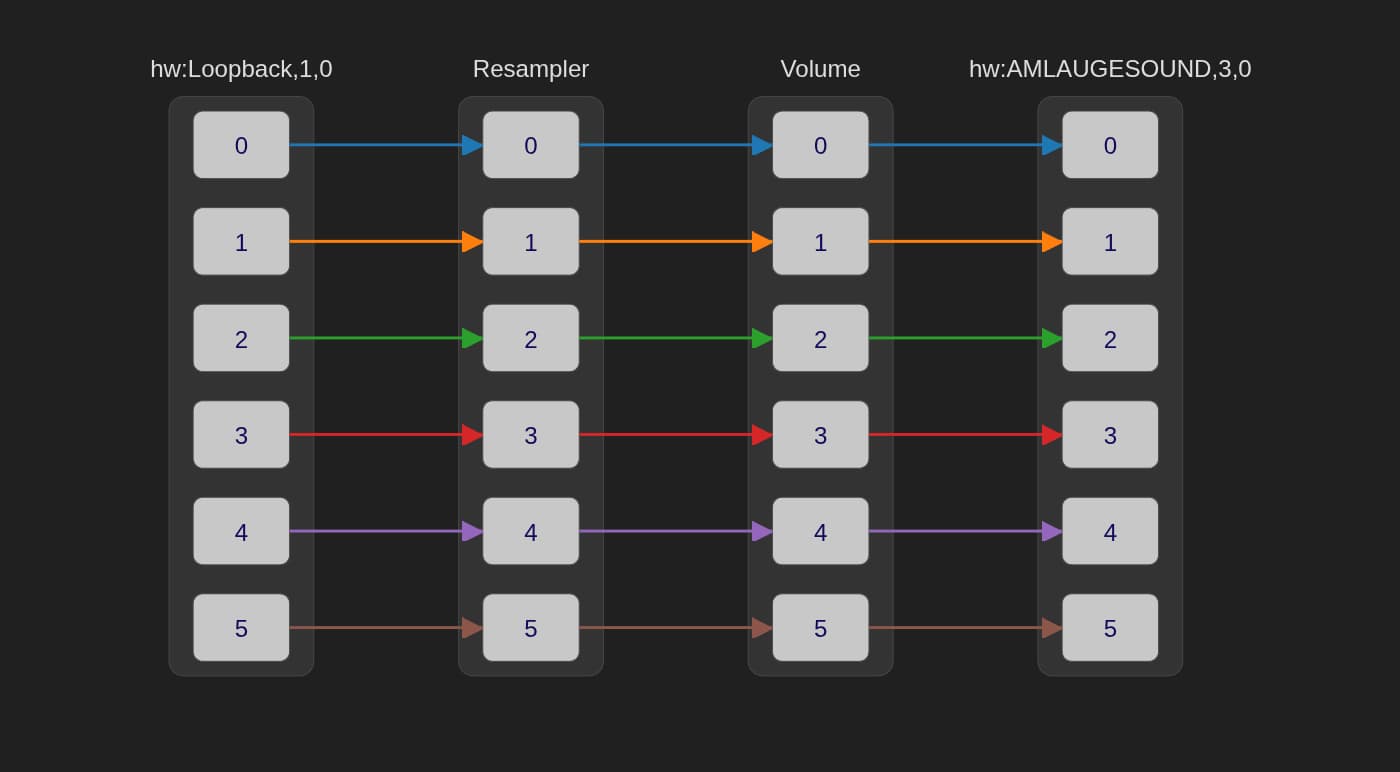This screenshot has height=772, width=1400.
Task: Select the Volume block title
Action: coord(820,69)
